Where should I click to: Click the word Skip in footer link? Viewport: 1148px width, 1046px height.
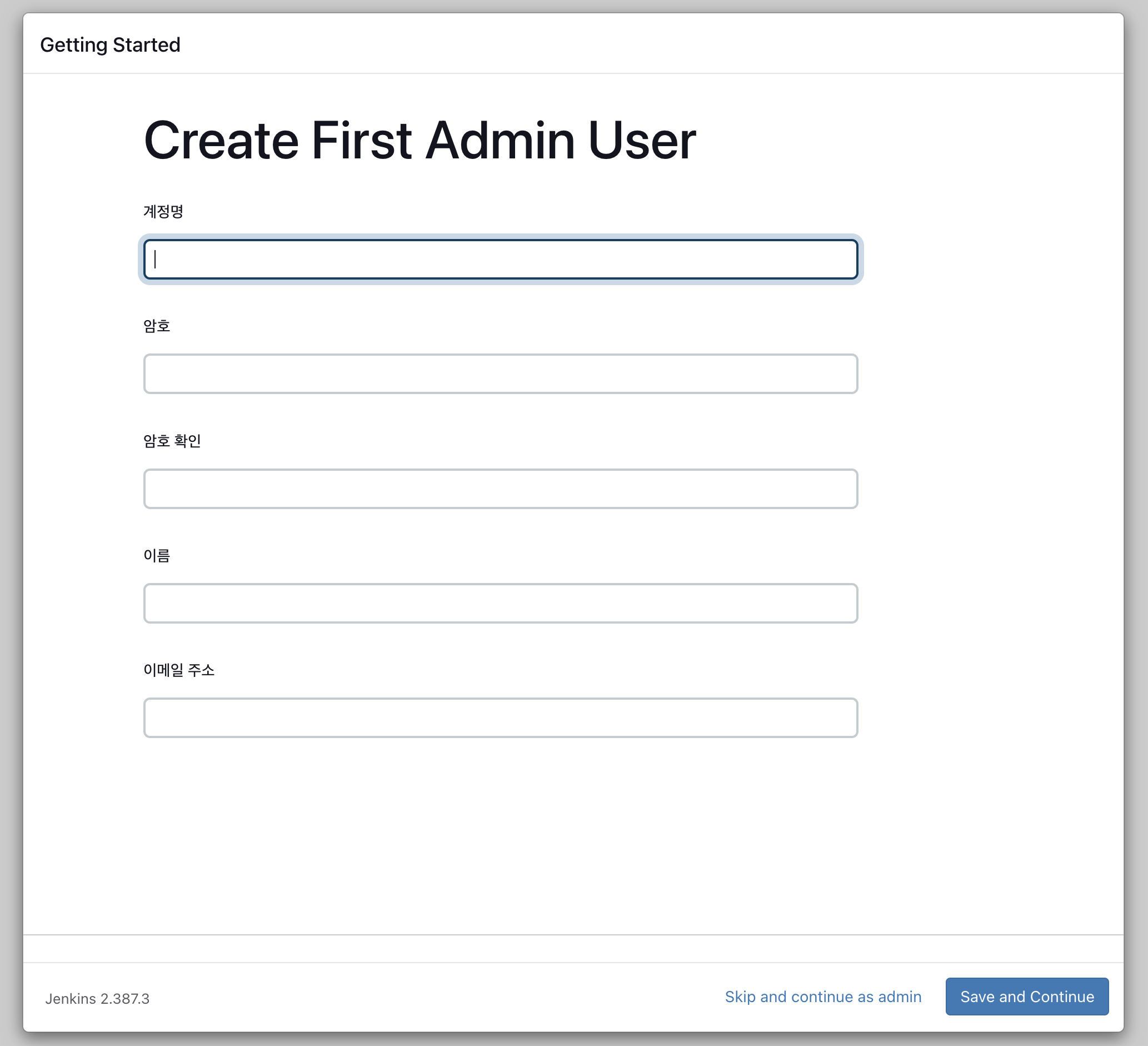tap(739, 997)
